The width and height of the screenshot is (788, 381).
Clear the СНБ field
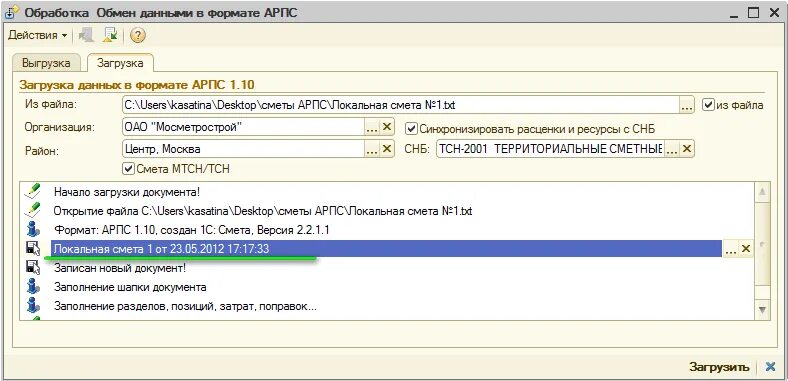[687, 149]
